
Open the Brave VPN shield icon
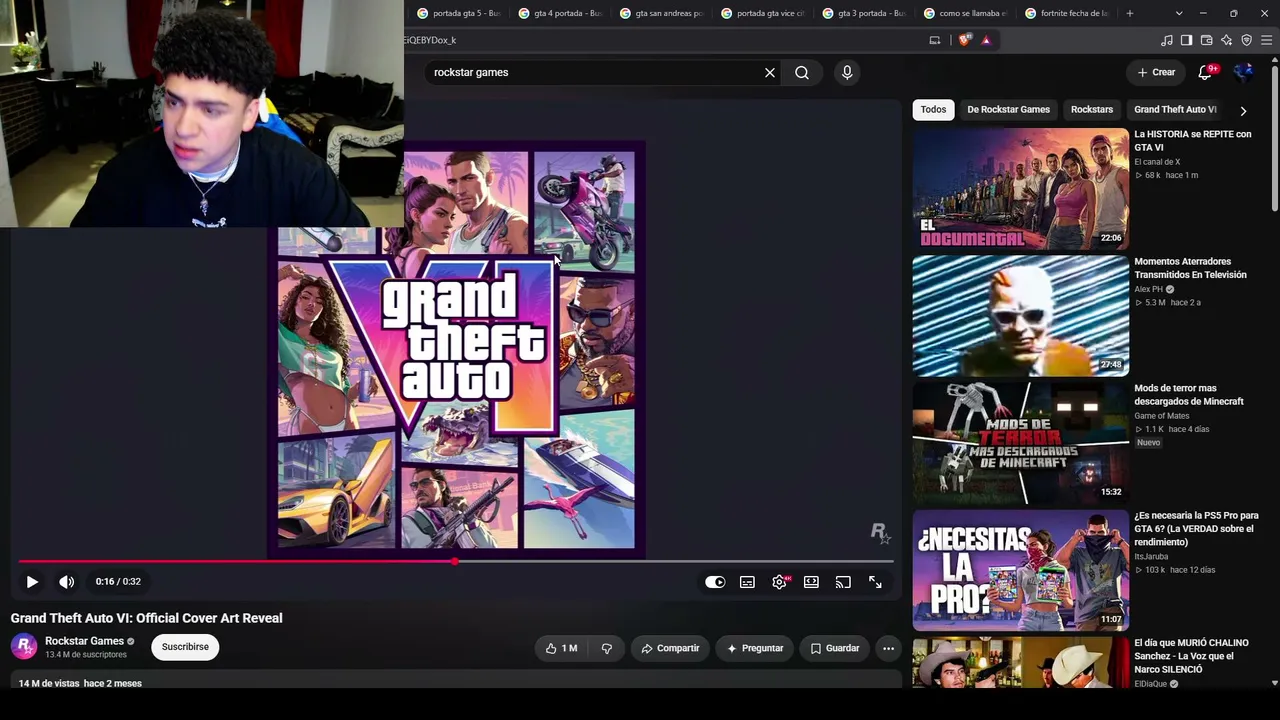click(1247, 40)
